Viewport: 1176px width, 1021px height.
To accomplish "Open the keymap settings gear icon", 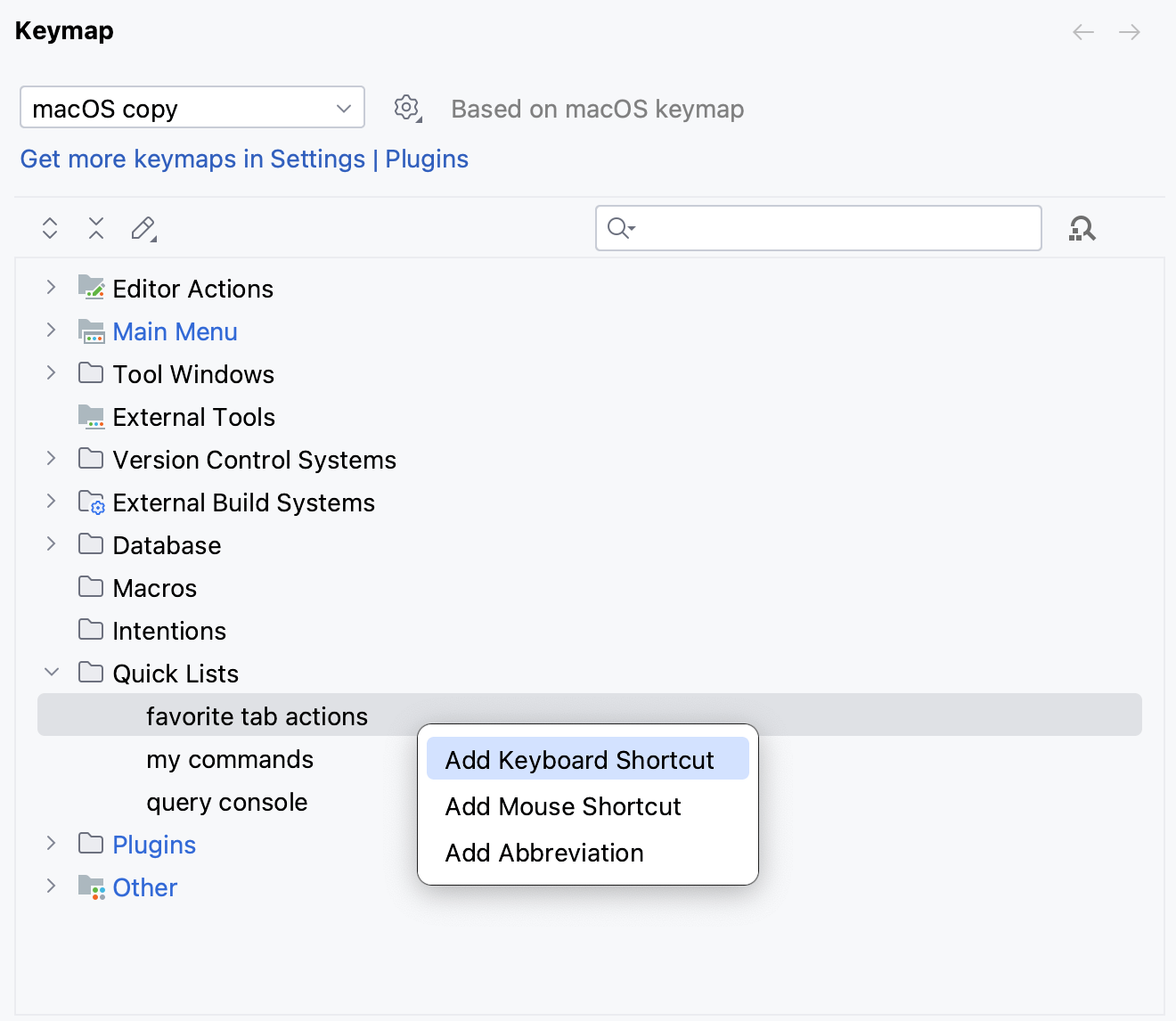I will click(406, 108).
